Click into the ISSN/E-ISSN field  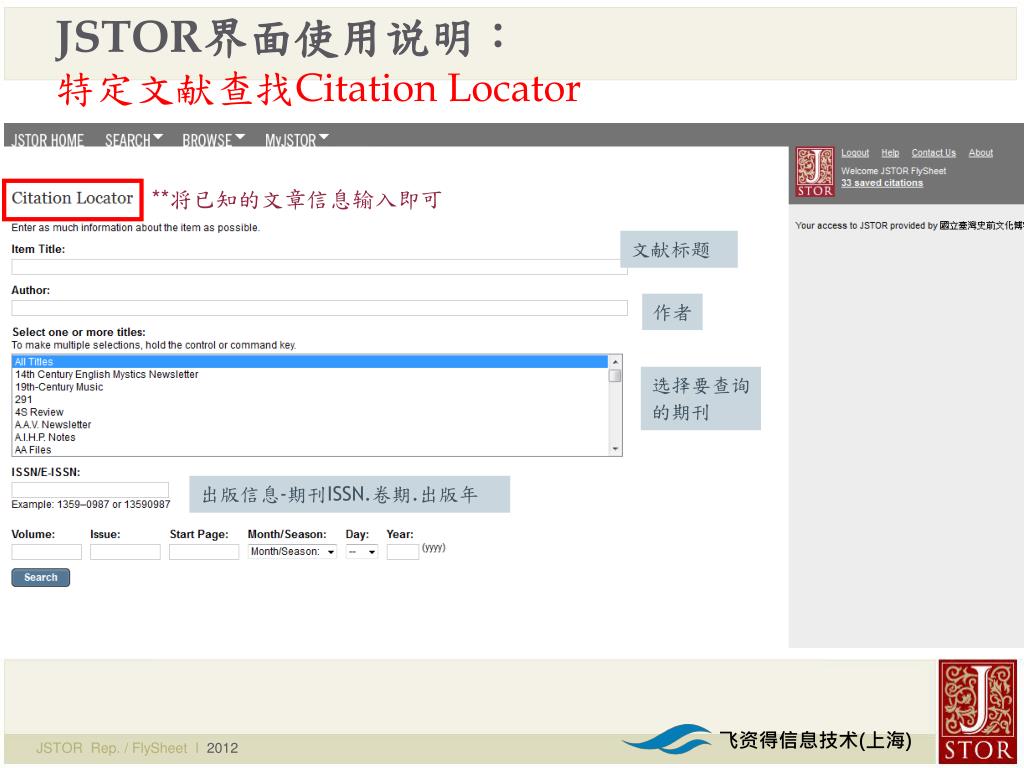point(90,490)
